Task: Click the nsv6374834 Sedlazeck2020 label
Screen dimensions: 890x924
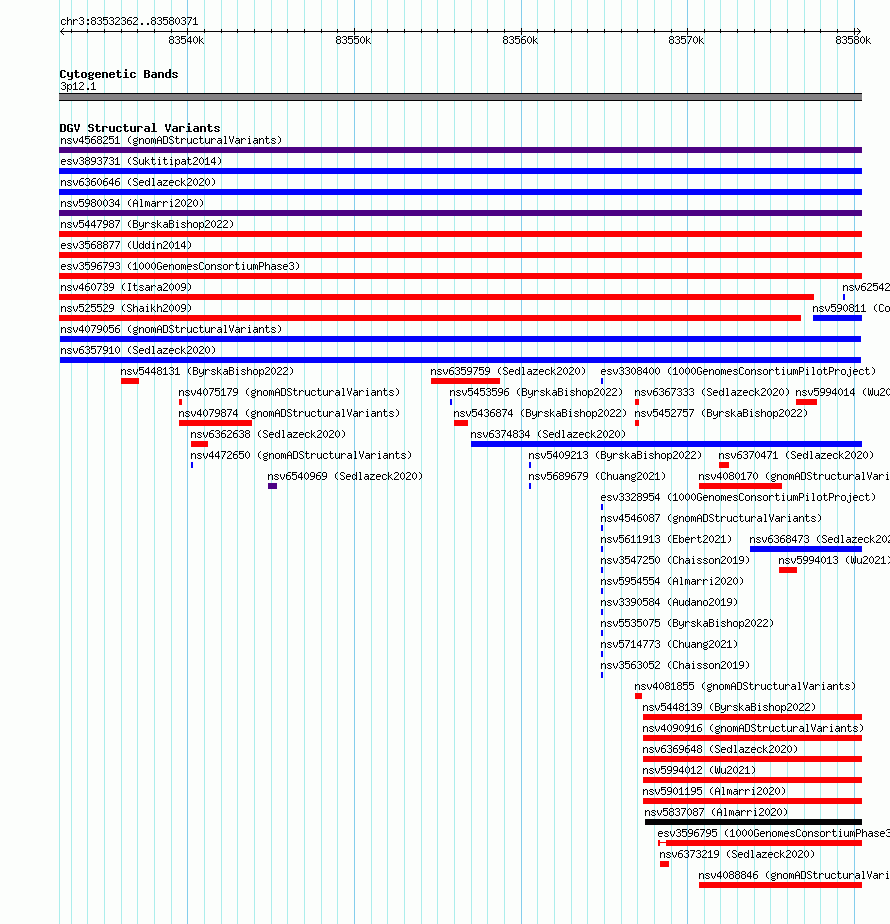Action: pyautogui.click(x=548, y=434)
